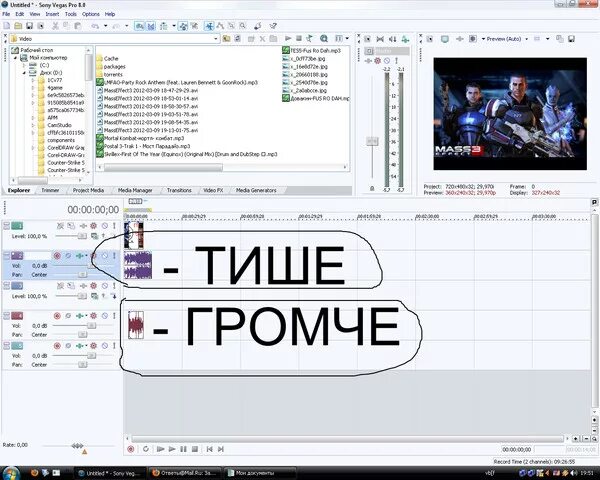Open the Explorer Views dropdown arrow
The height and width of the screenshot is (480, 600).
[x=347, y=39]
